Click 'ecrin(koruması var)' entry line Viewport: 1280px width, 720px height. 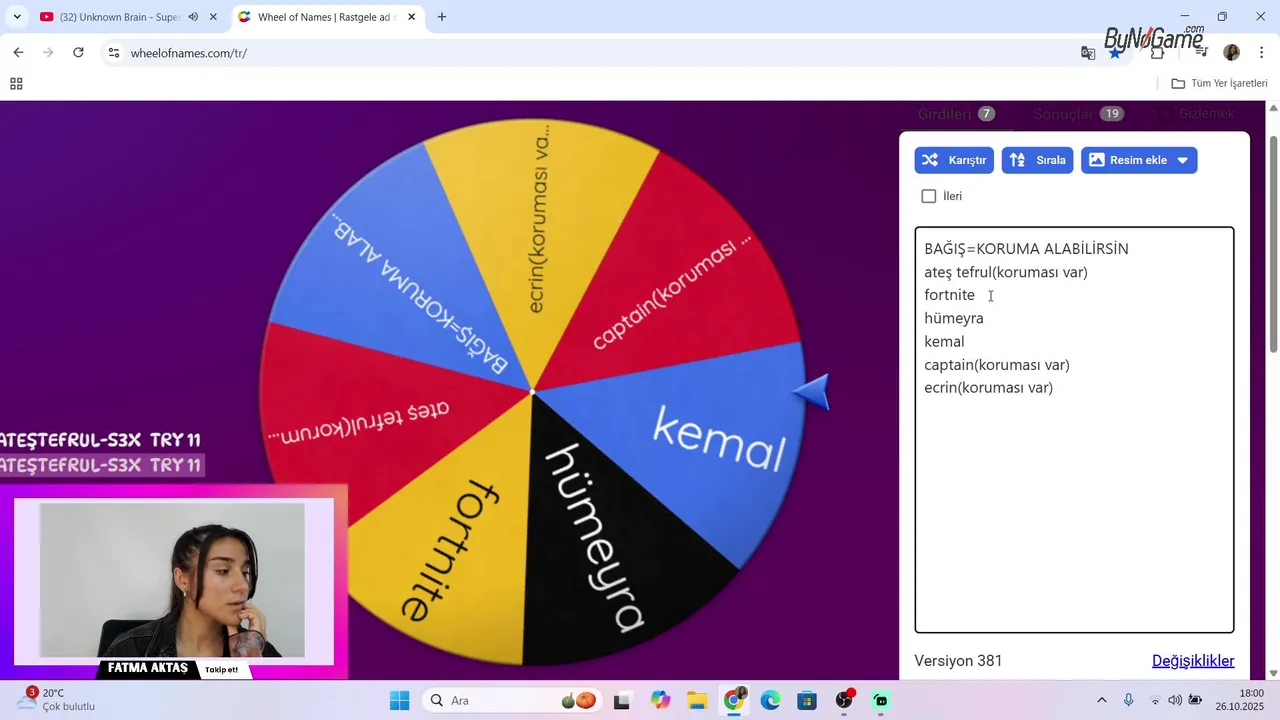pyautogui.click(x=988, y=388)
